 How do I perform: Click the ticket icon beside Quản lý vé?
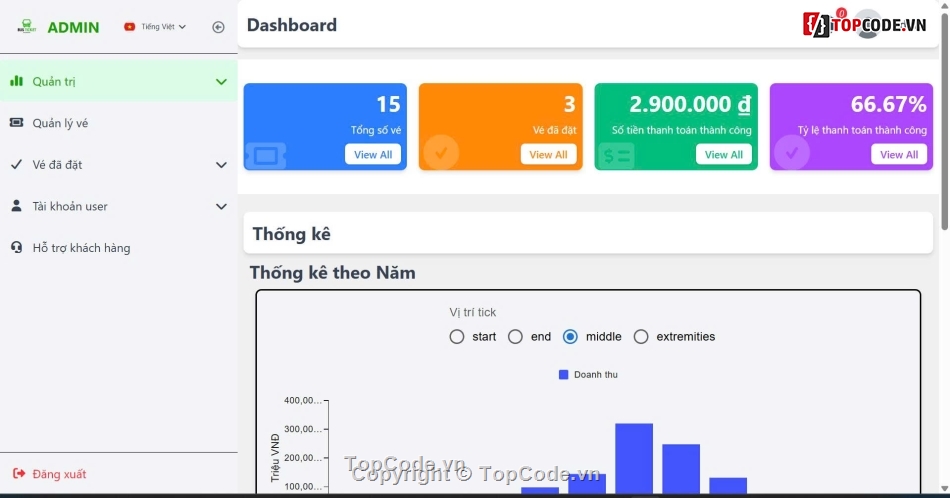tap(16, 123)
